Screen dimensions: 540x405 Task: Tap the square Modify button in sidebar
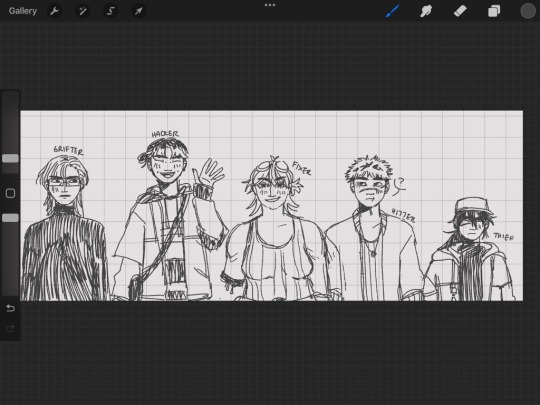(10, 193)
